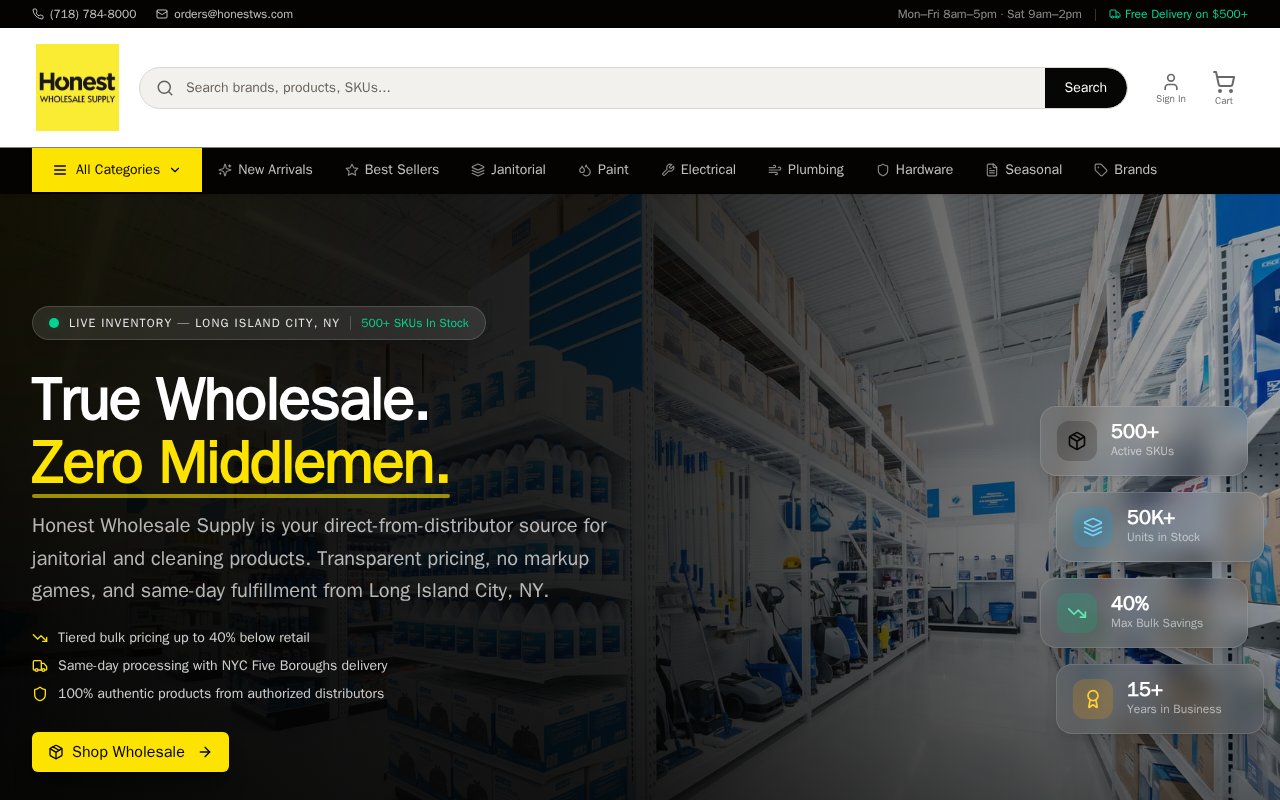Click the Tiered bulk pricing bullet text

click(x=184, y=638)
